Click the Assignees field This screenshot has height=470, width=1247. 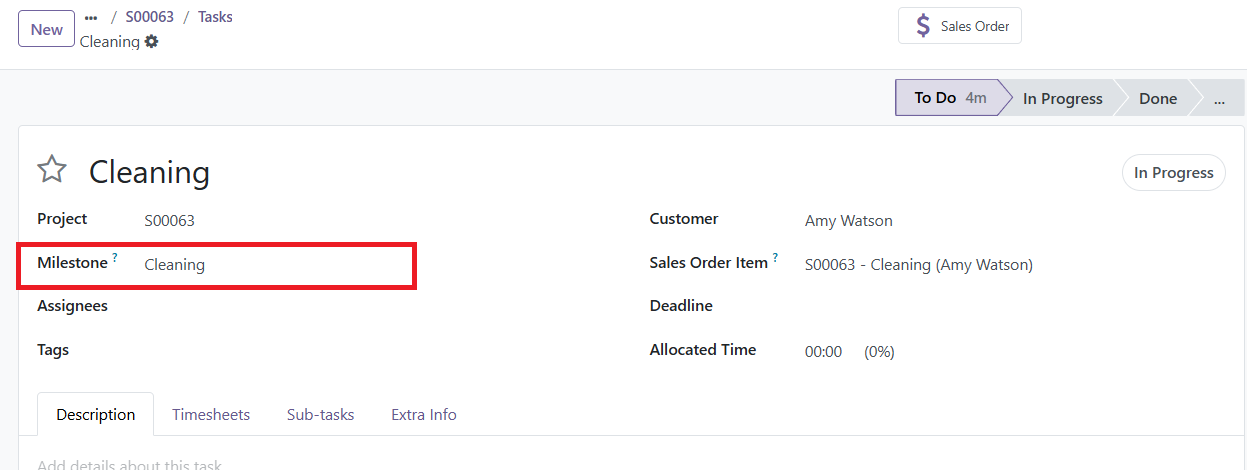click(x=274, y=306)
